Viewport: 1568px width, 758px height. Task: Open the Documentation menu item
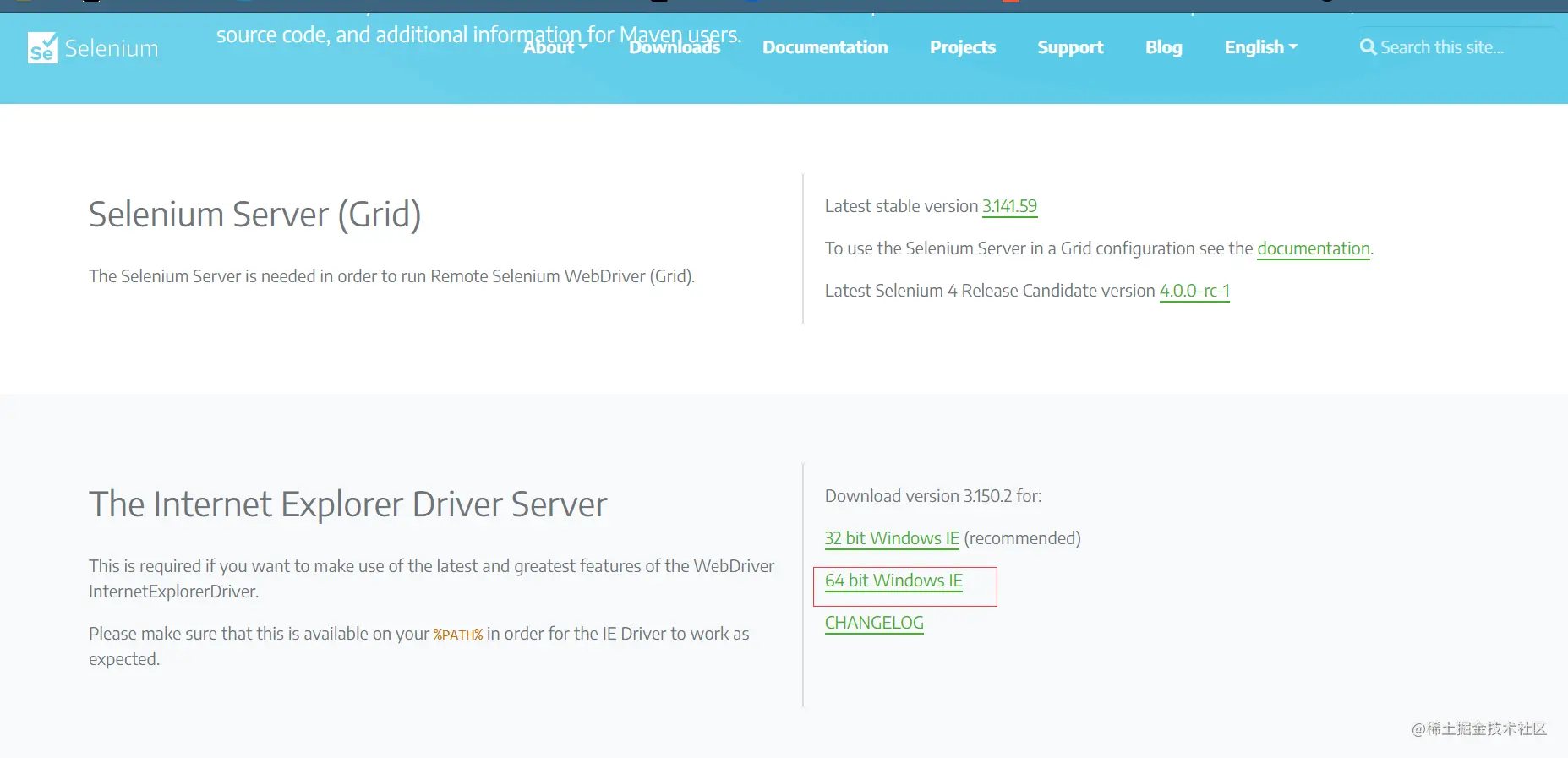tap(825, 47)
